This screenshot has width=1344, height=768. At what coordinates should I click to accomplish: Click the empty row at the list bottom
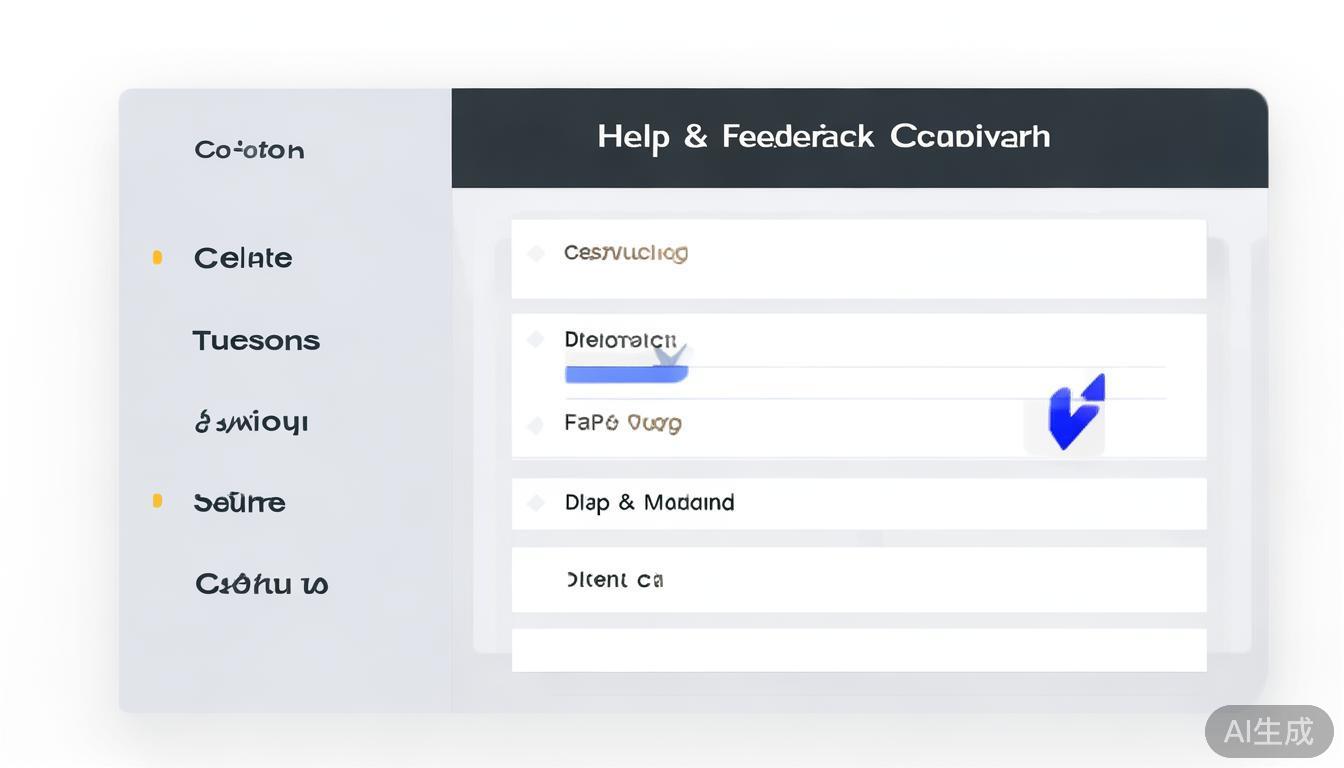(x=858, y=650)
